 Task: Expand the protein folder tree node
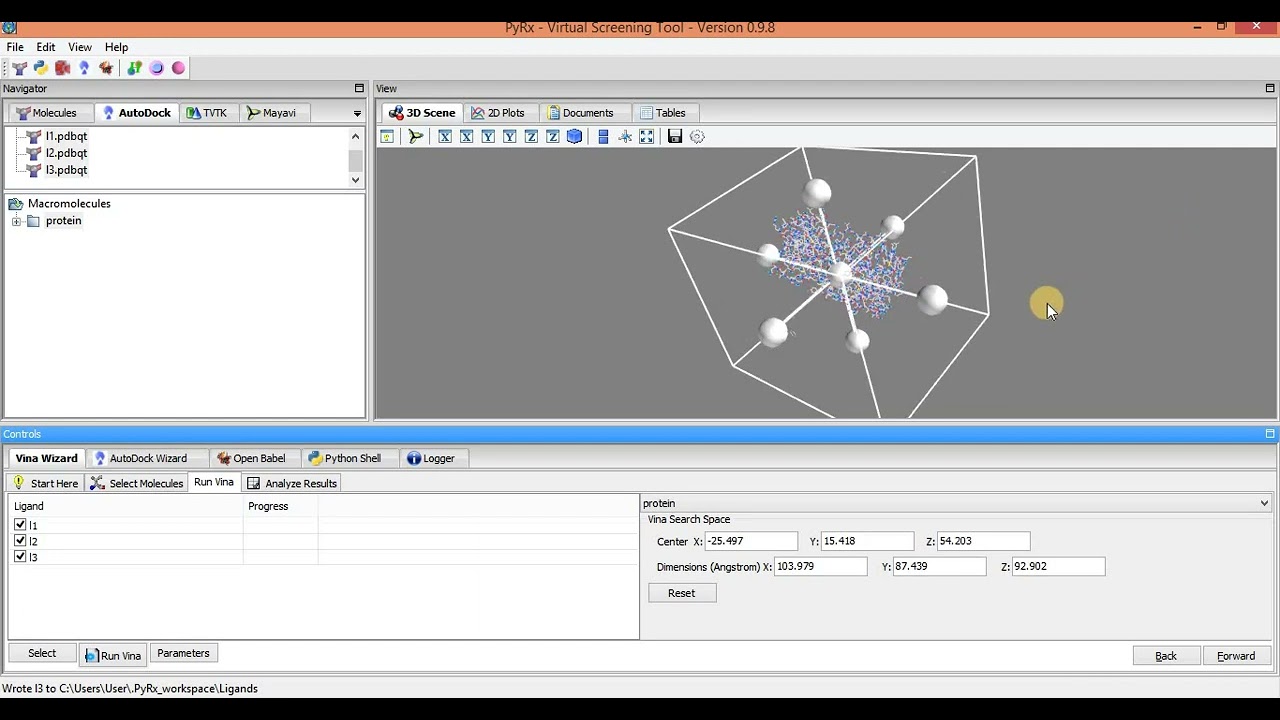[x=16, y=221]
